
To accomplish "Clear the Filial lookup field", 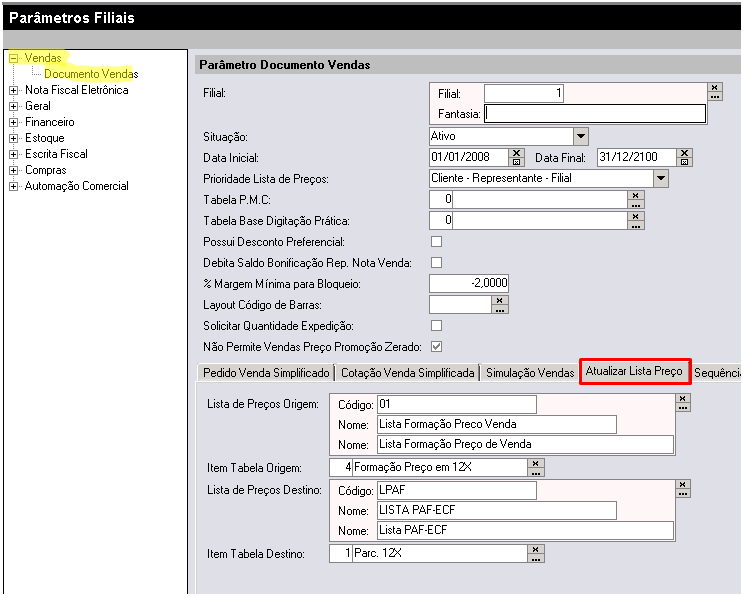I will [715, 87].
